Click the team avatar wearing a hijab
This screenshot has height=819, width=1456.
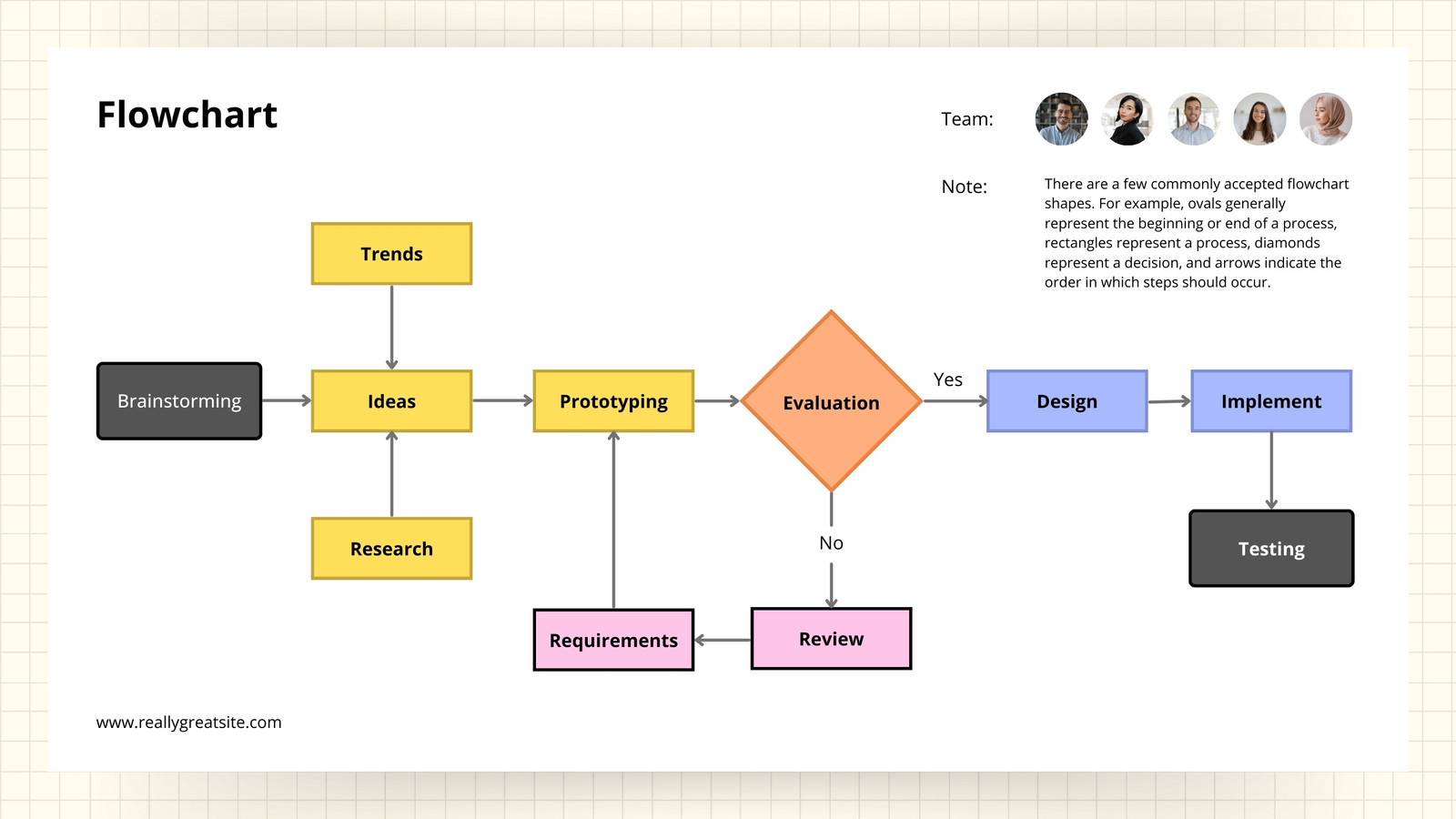[x=1326, y=119]
